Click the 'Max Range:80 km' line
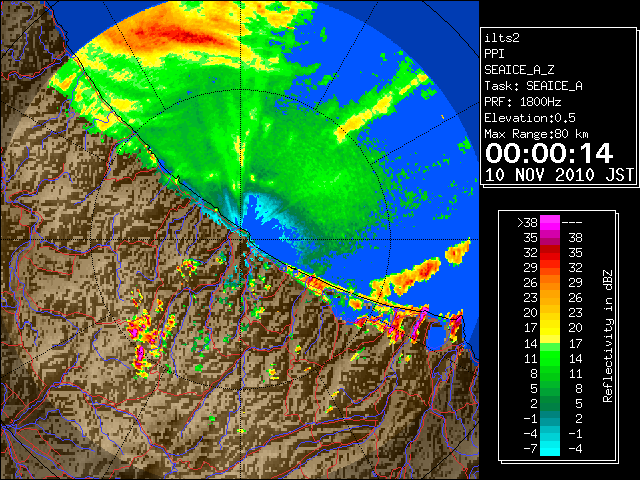The width and height of the screenshot is (640, 480). [536, 134]
